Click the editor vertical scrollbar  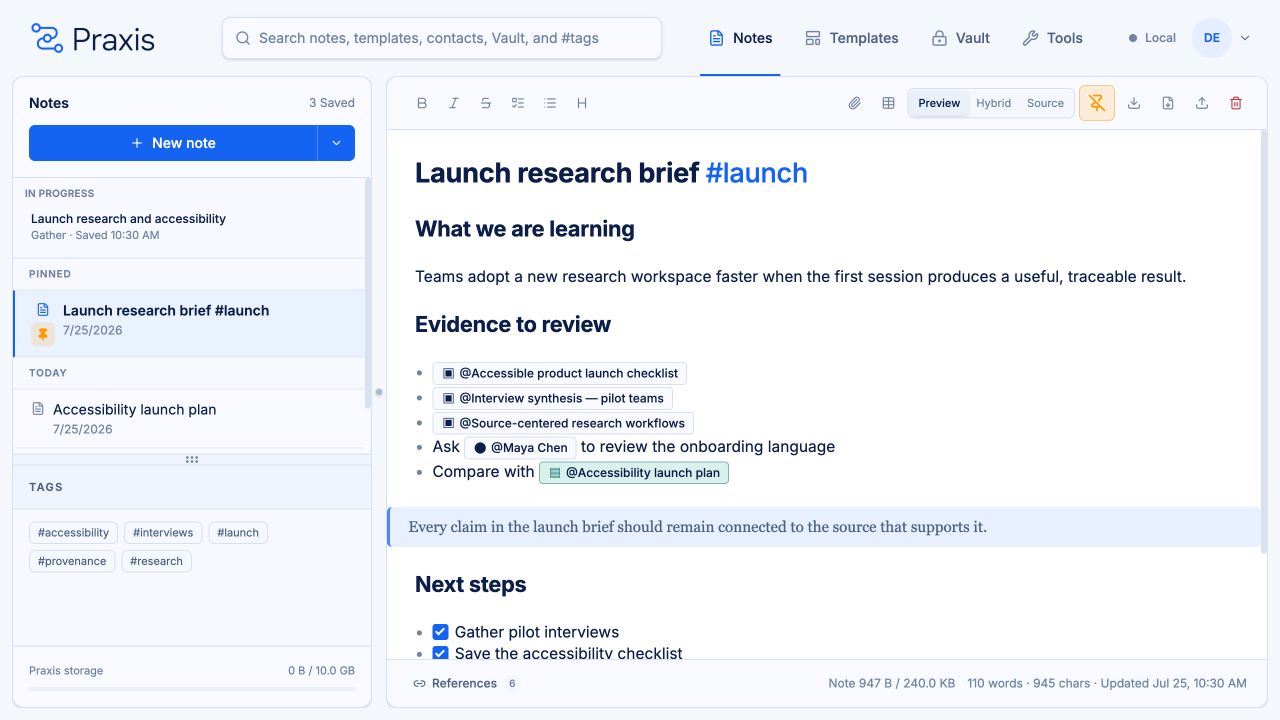1264,342
